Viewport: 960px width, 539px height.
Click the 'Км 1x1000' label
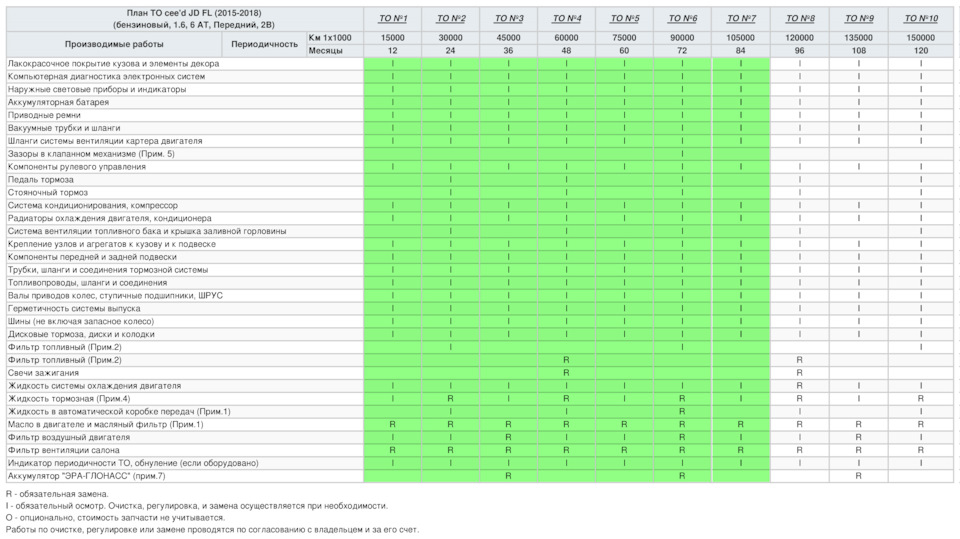[x=330, y=37]
